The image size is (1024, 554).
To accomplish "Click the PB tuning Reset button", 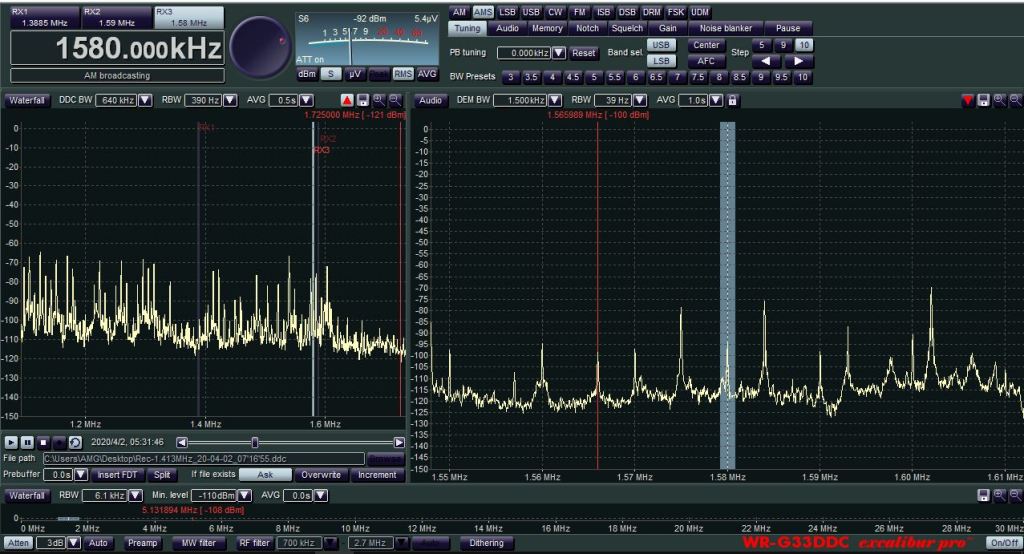I will [584, 53].
